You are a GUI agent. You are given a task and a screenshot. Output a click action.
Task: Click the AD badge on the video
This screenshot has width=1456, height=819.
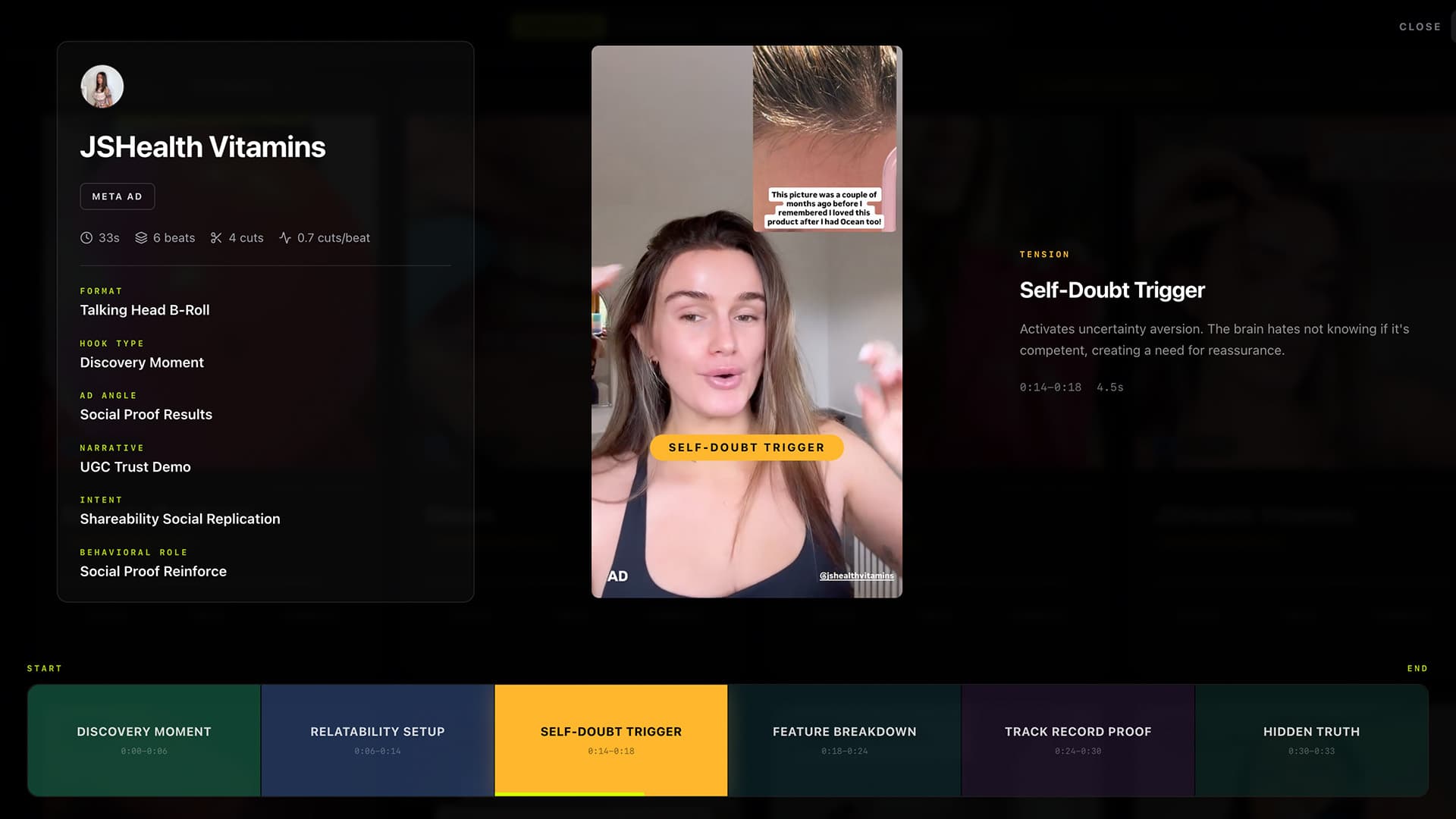click(617, 576)
